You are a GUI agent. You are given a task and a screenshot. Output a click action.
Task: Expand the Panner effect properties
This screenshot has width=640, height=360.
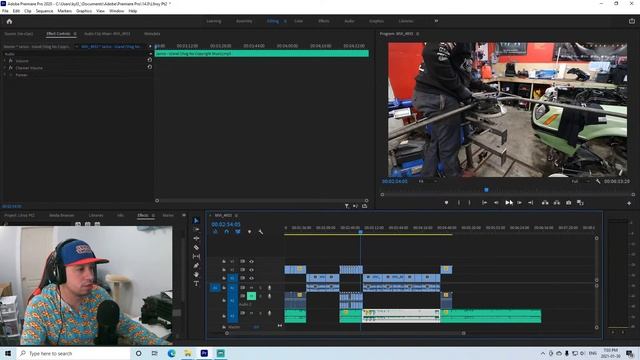pos(5,75)
